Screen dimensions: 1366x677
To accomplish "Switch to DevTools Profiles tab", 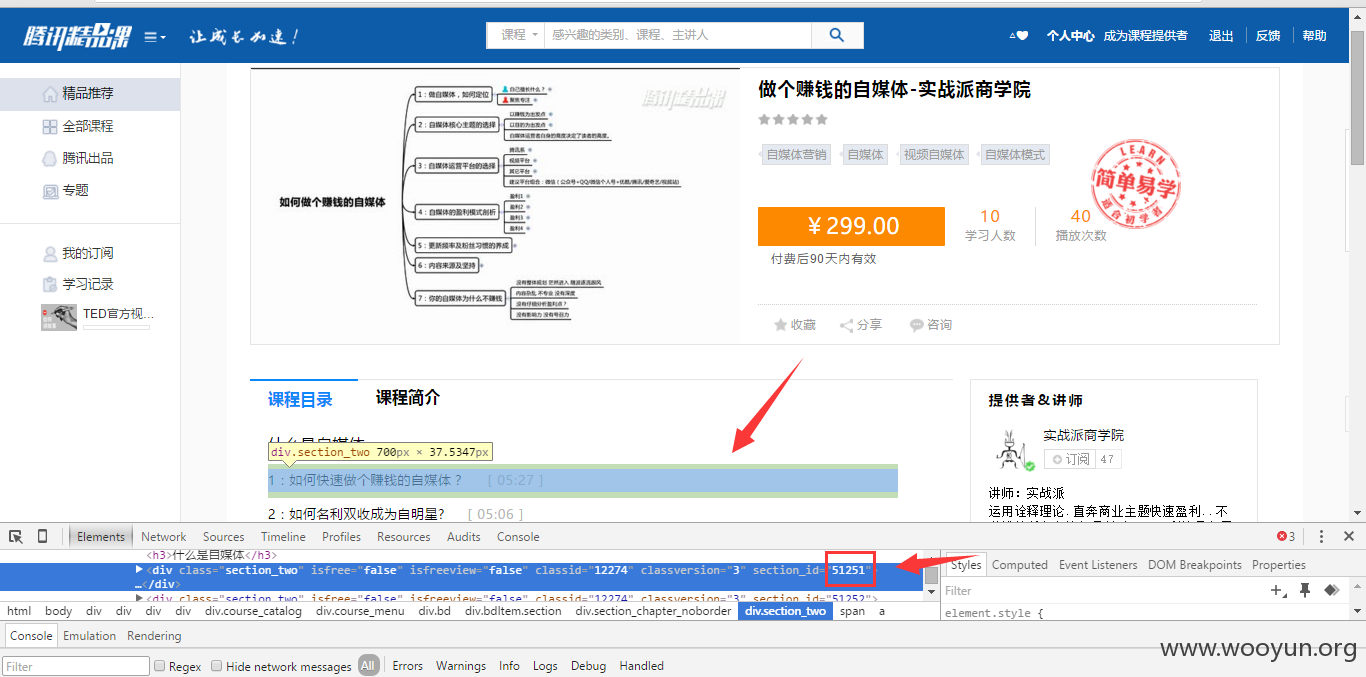I will 341,537.
